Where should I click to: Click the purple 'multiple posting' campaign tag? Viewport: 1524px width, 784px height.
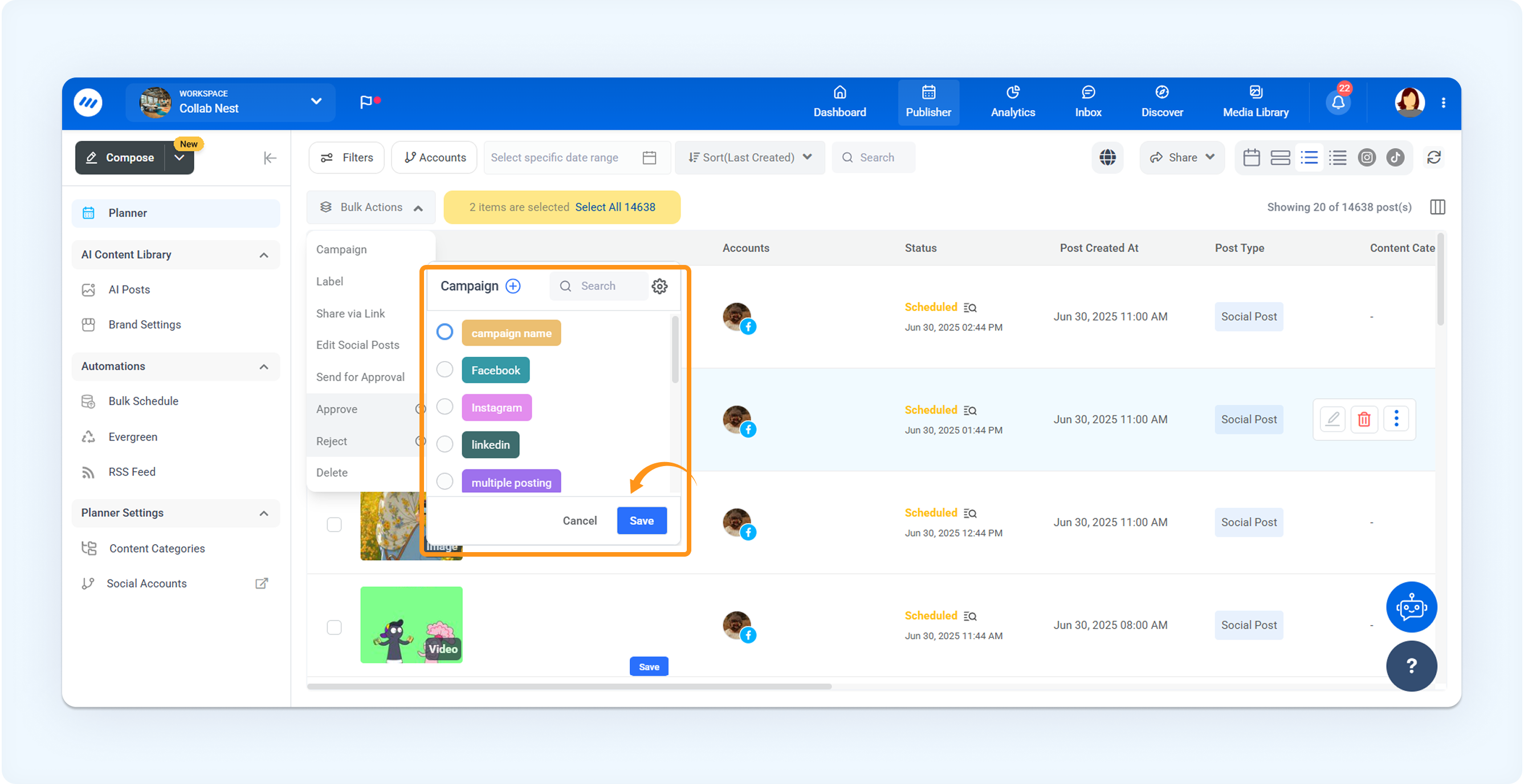coord(511,483)
